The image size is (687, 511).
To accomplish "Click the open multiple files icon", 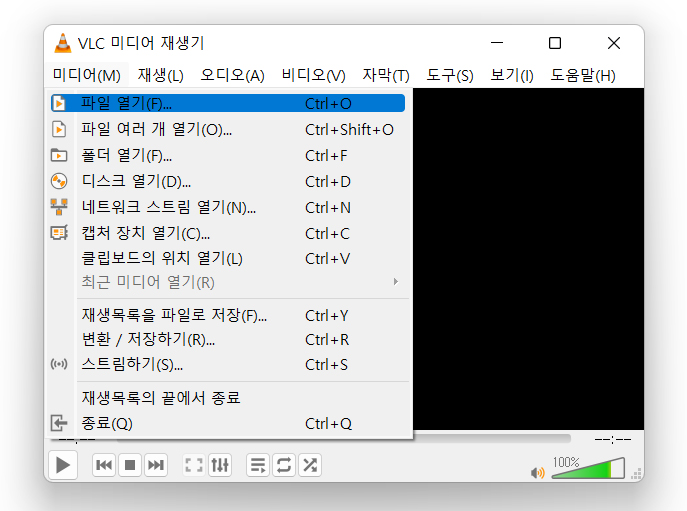I will tap(59, 129).
